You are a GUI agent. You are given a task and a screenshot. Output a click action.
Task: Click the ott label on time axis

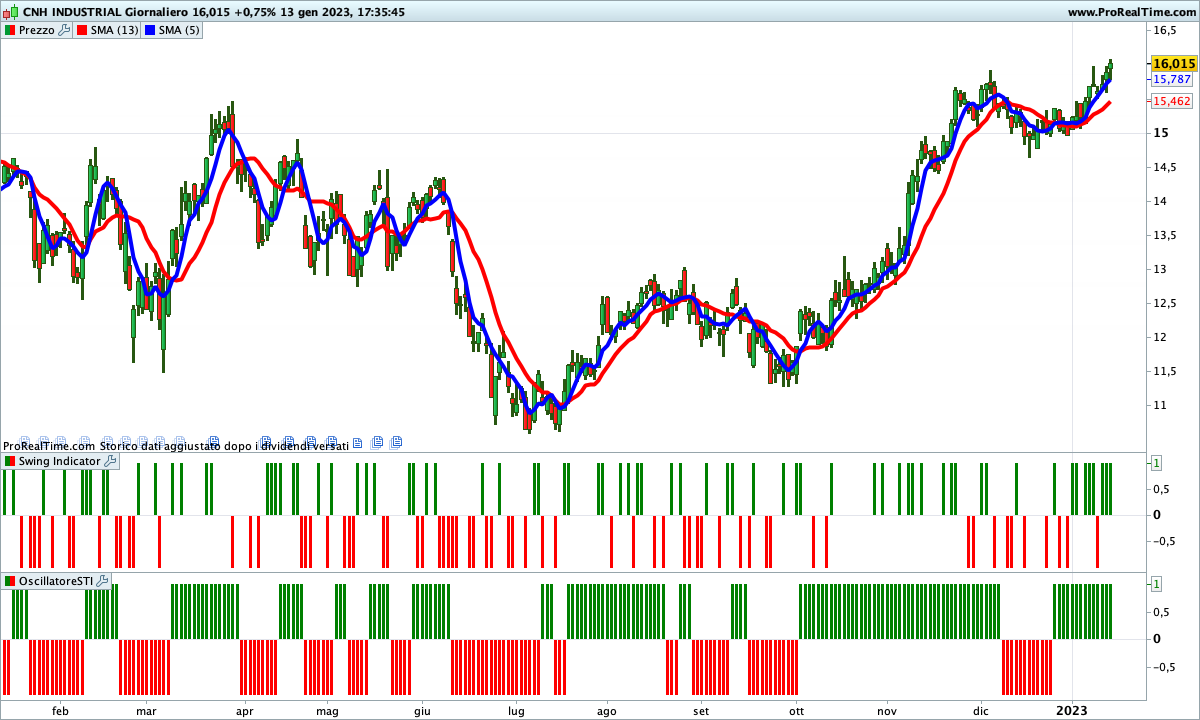(796, 710)
